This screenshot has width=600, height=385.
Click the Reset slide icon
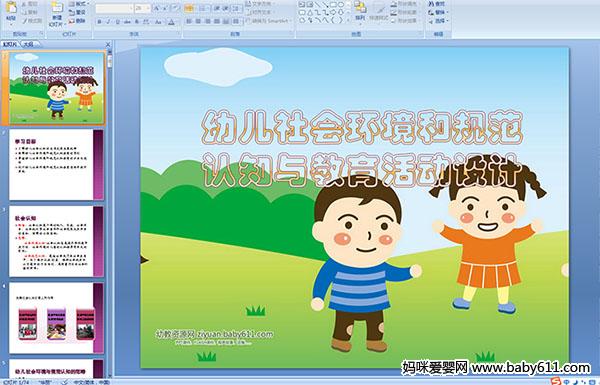tap(78, 13)
